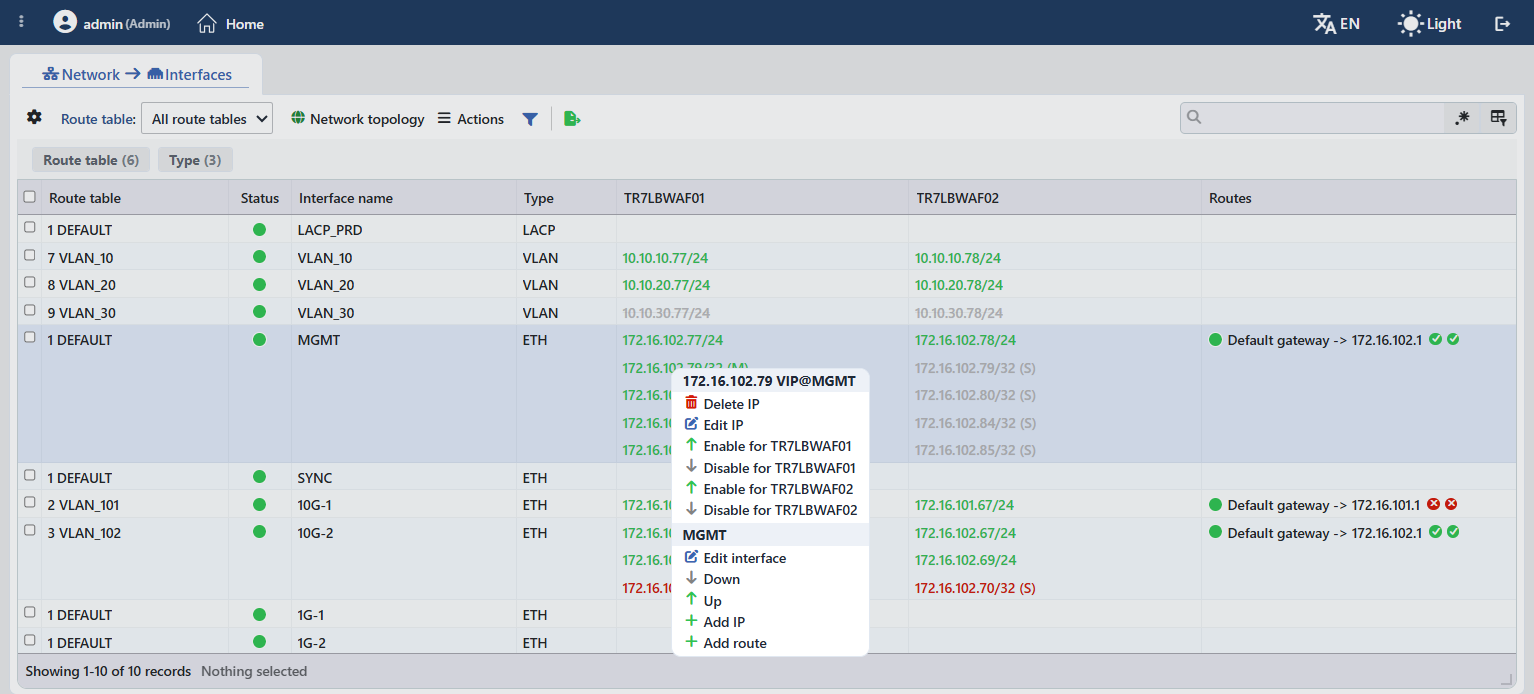Switch theme with the Light sun icon
1534x694 pixels.
1430,23
